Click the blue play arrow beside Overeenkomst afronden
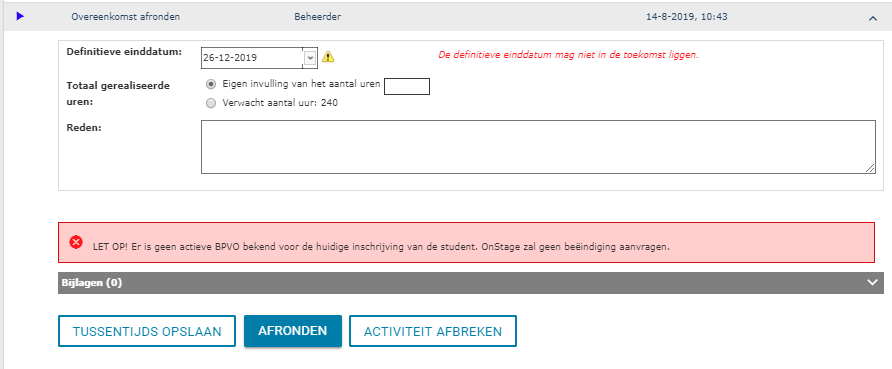892x369 pixels. pyautogui.click(x=20, y=16)
